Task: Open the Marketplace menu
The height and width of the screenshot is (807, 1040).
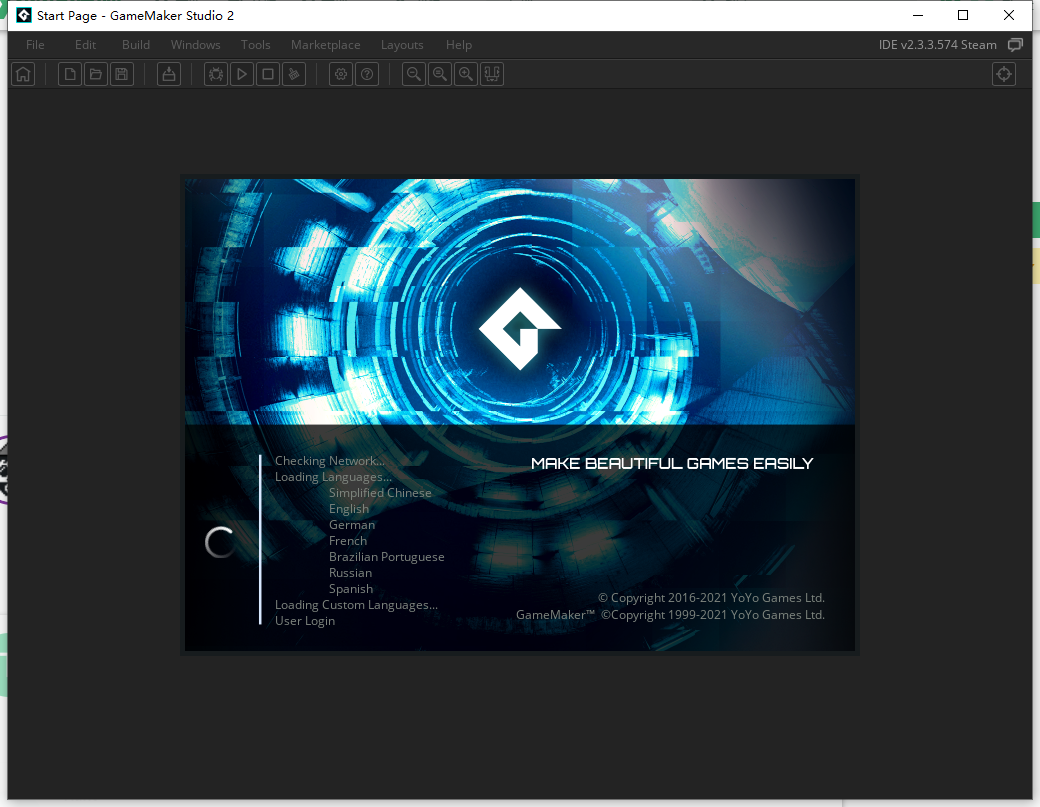Action: pos(326,44)
